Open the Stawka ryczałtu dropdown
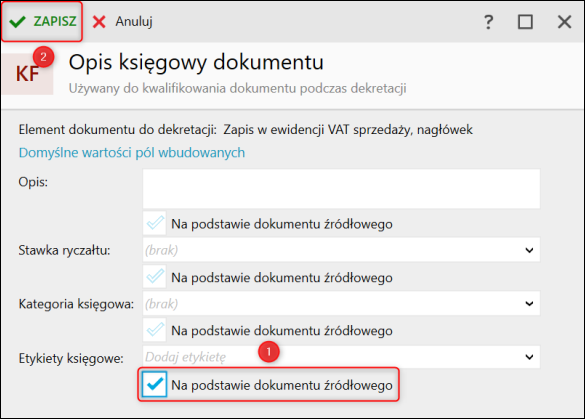Image resolution: width=585 pixels, height=419 pixels. point(341,250)
